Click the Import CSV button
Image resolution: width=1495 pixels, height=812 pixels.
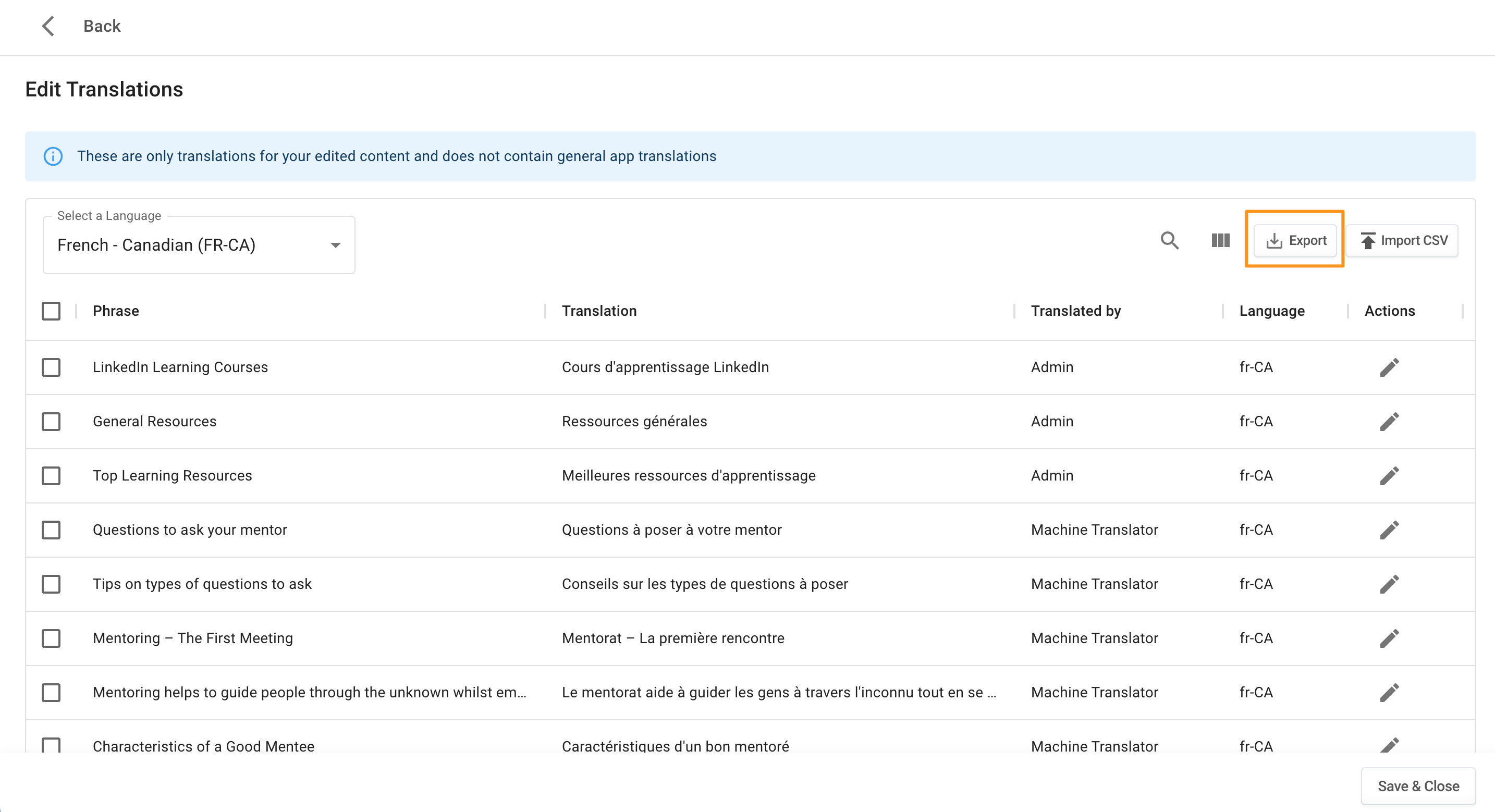click(x=1403, y=240)
